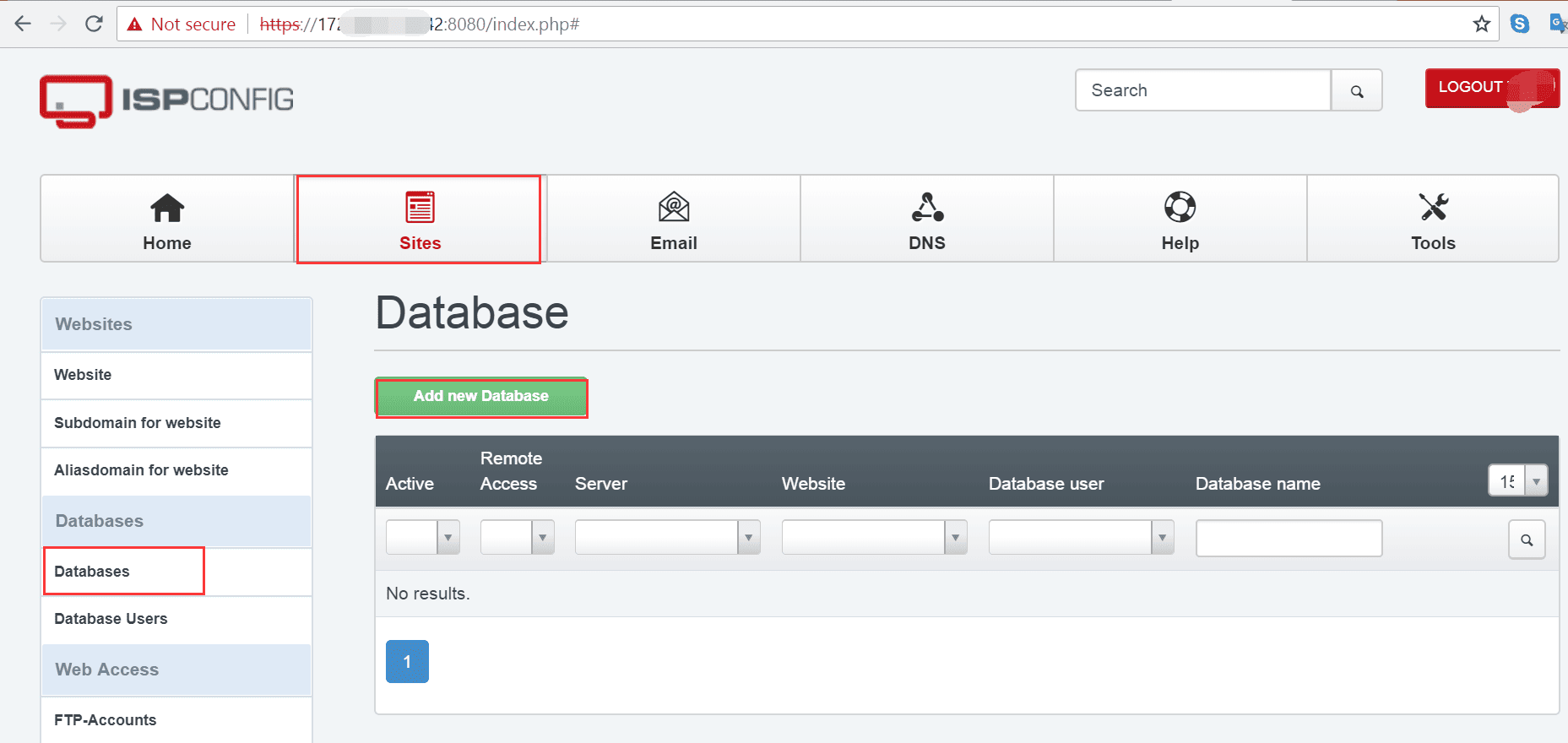Click magnifier button next to Search box
The width and height of the screenshot is (1568, 743).
(x=1357, y=90)
